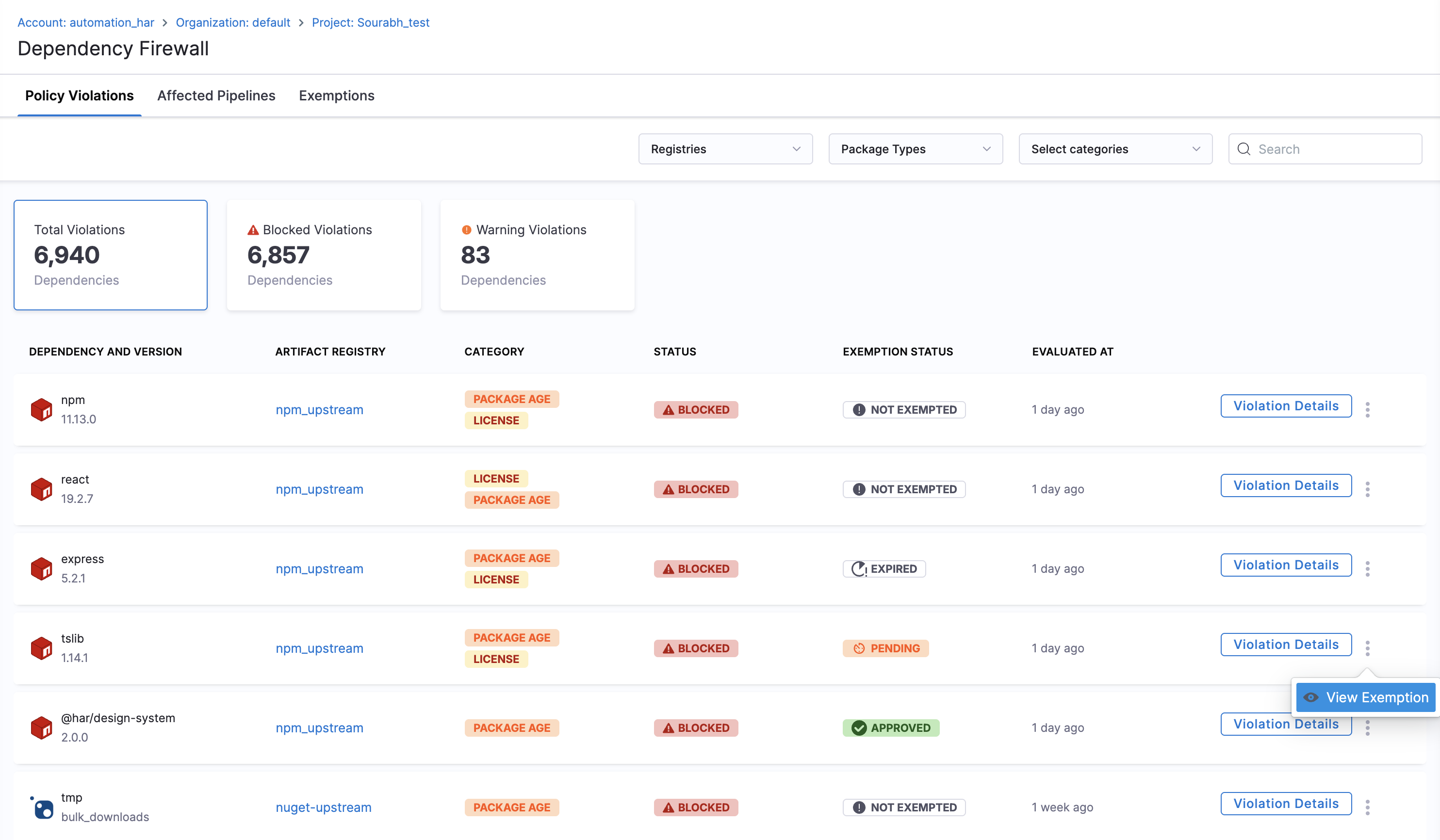
Task: Open three-dot menu for the express row
Action: click(1367, 568)
